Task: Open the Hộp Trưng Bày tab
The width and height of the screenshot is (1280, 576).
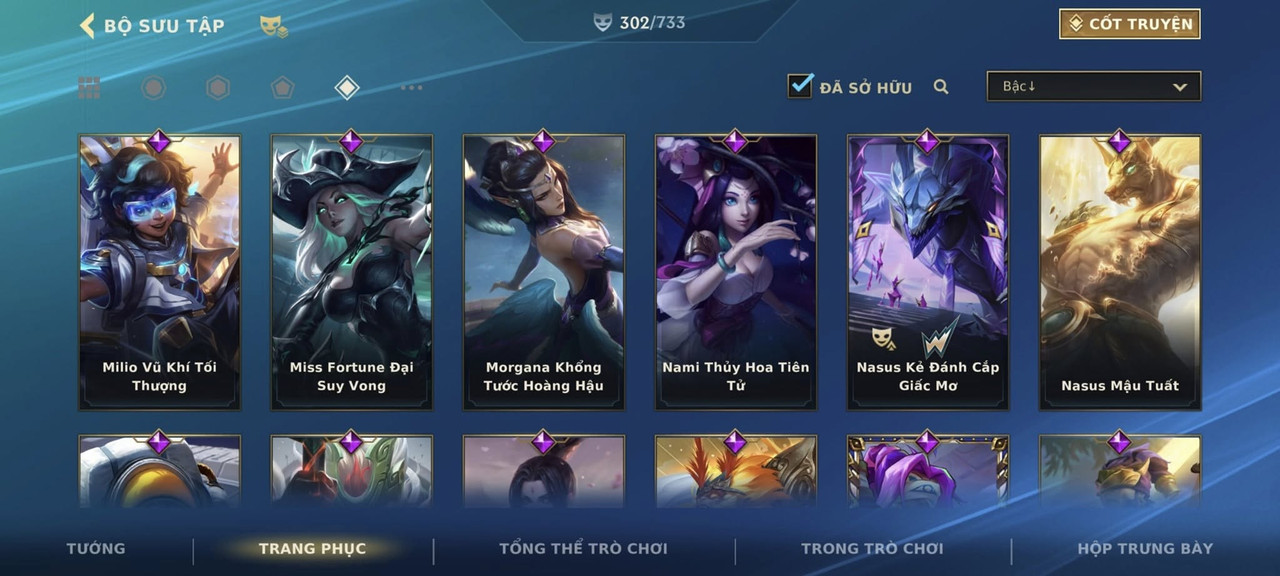Action: pos(1145,548)
